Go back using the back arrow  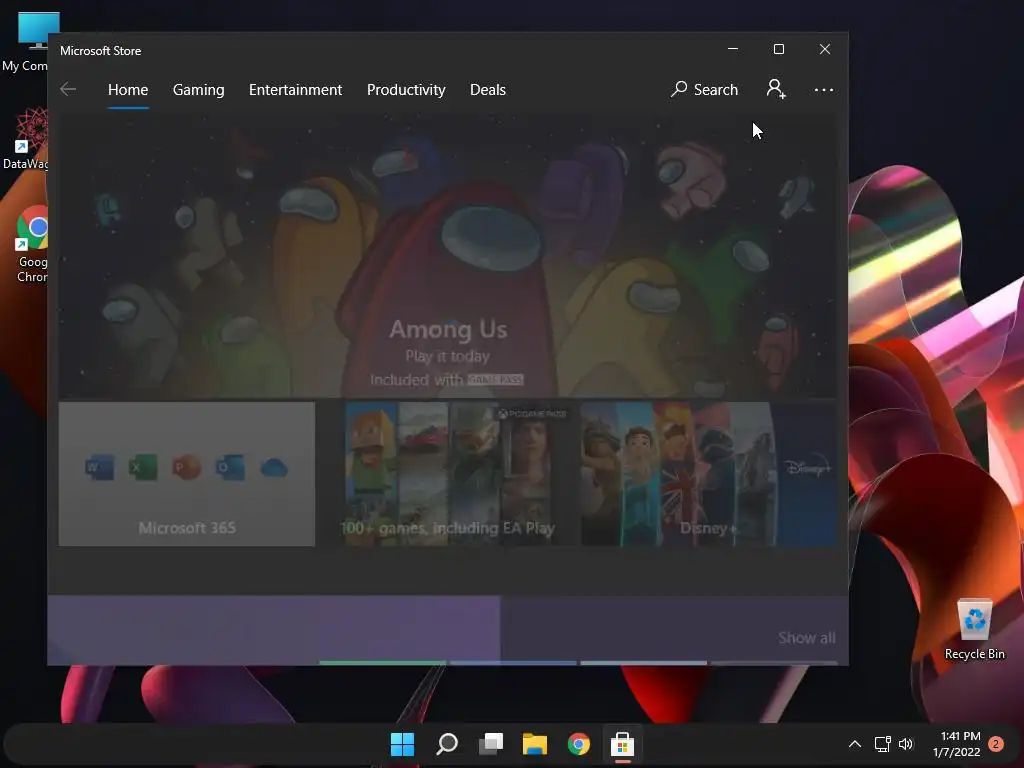[68, 89]
